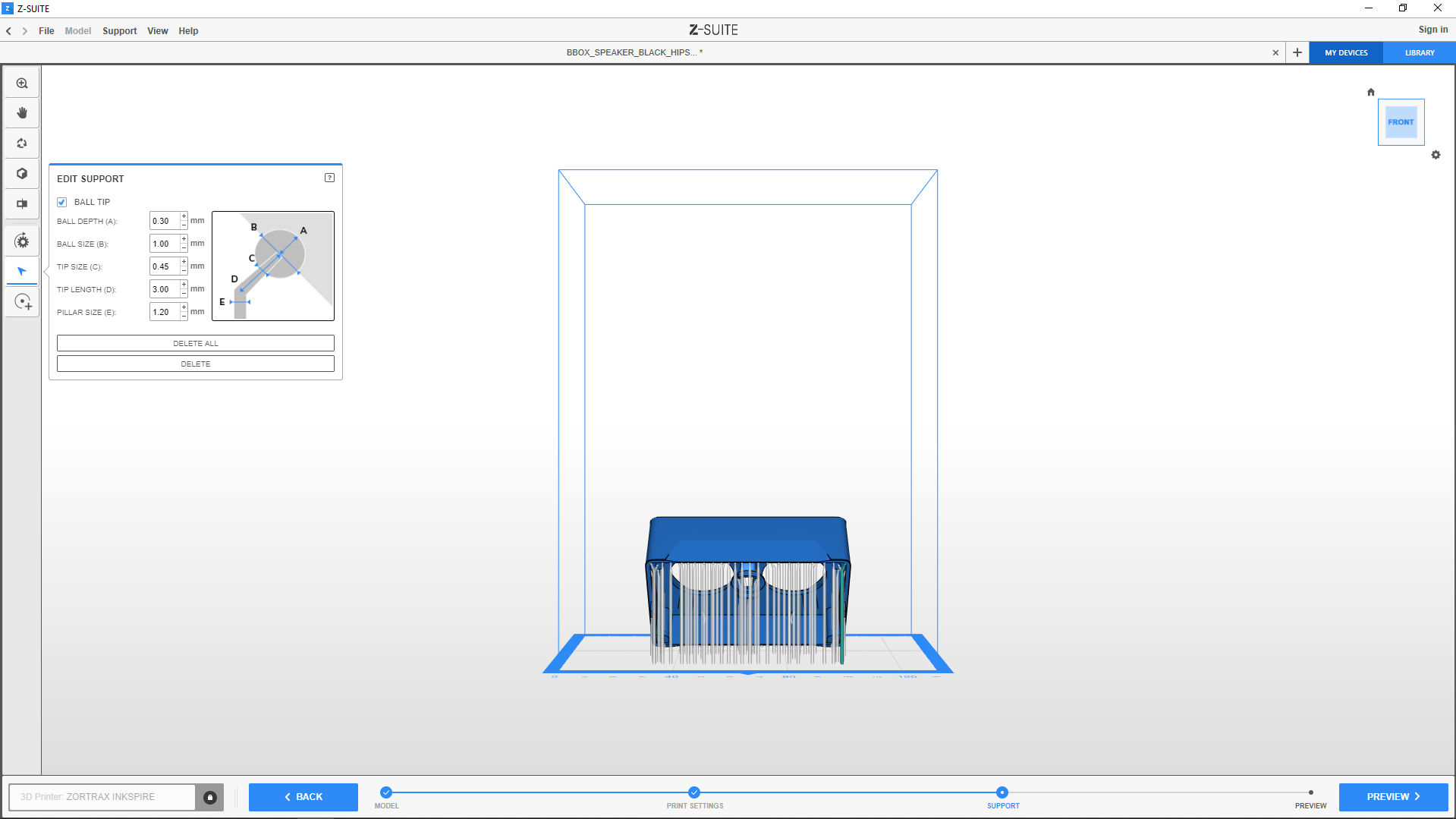The image size is (1456, 819).
Task: Select the add support point tool
Action: point(23,302)
